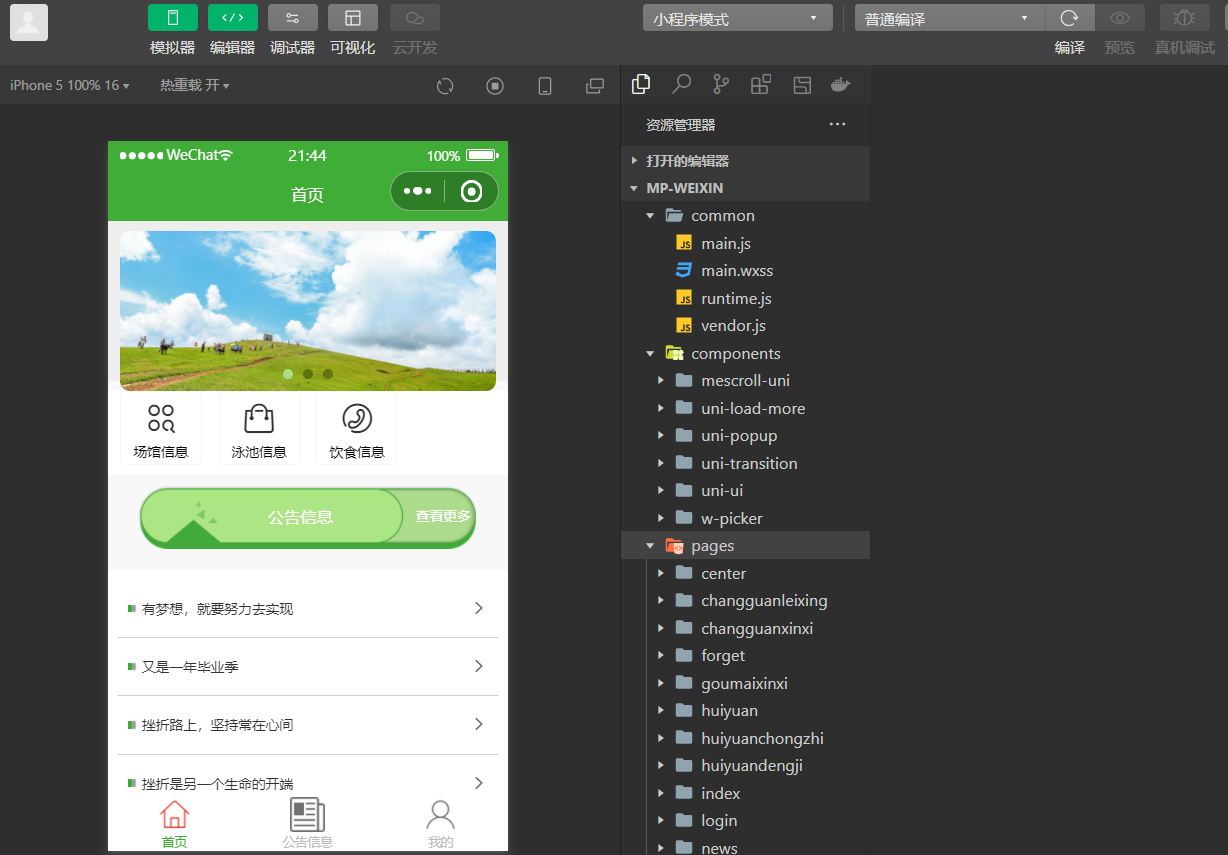Collapse the MP-WEIXIN project section
This screenshot has width=1228, height=855.
coord(745,188)
